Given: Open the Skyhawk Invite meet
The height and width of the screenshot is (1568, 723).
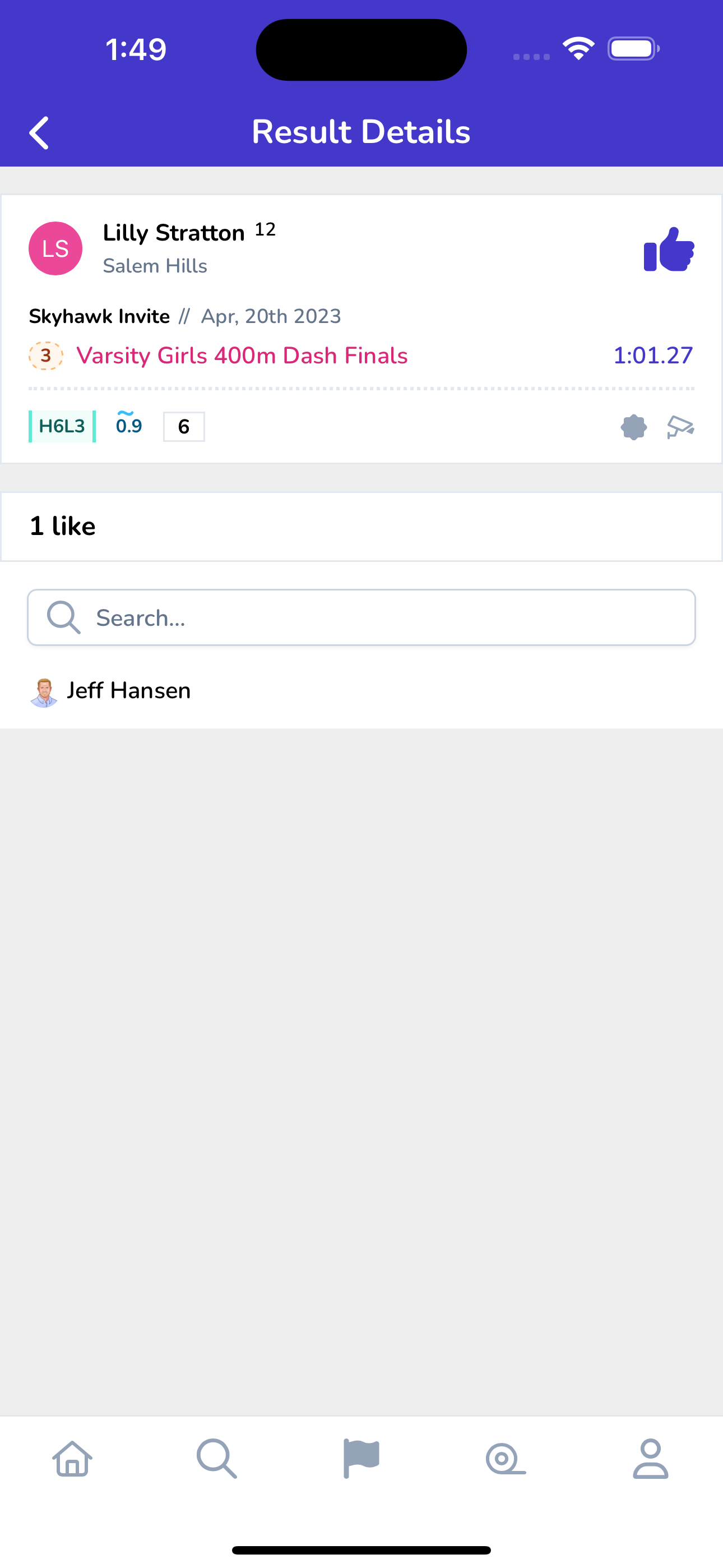Looking at the screenshot, I should point(99,316).
